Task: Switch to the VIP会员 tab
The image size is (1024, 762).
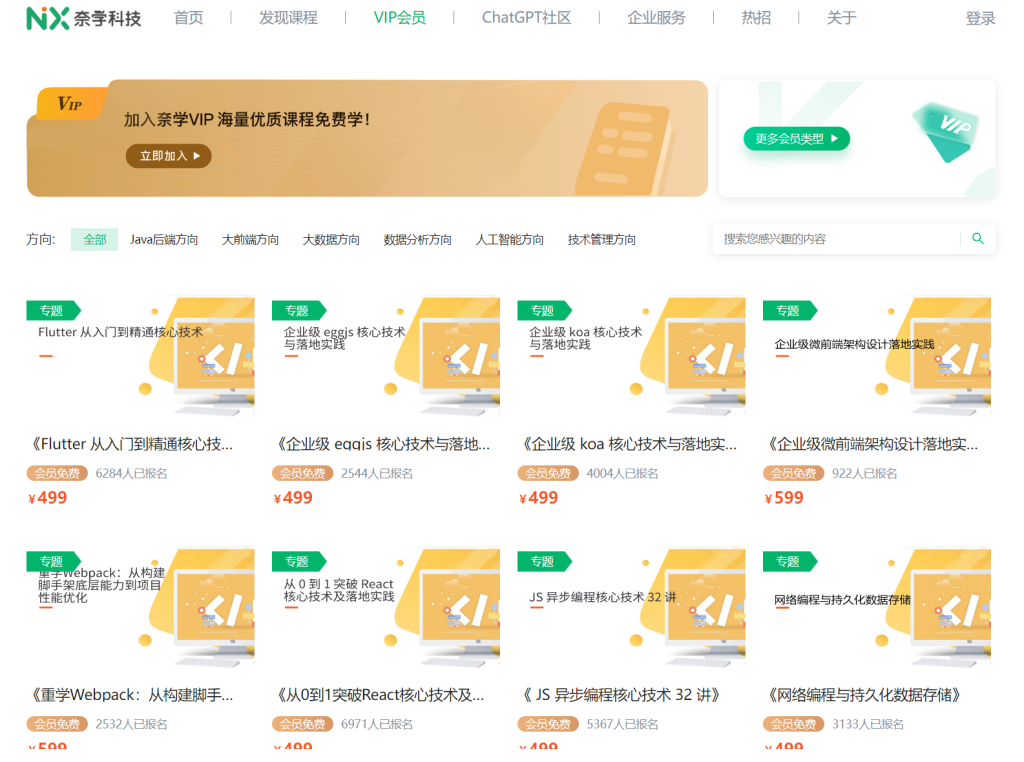Action: pos(398,17)
